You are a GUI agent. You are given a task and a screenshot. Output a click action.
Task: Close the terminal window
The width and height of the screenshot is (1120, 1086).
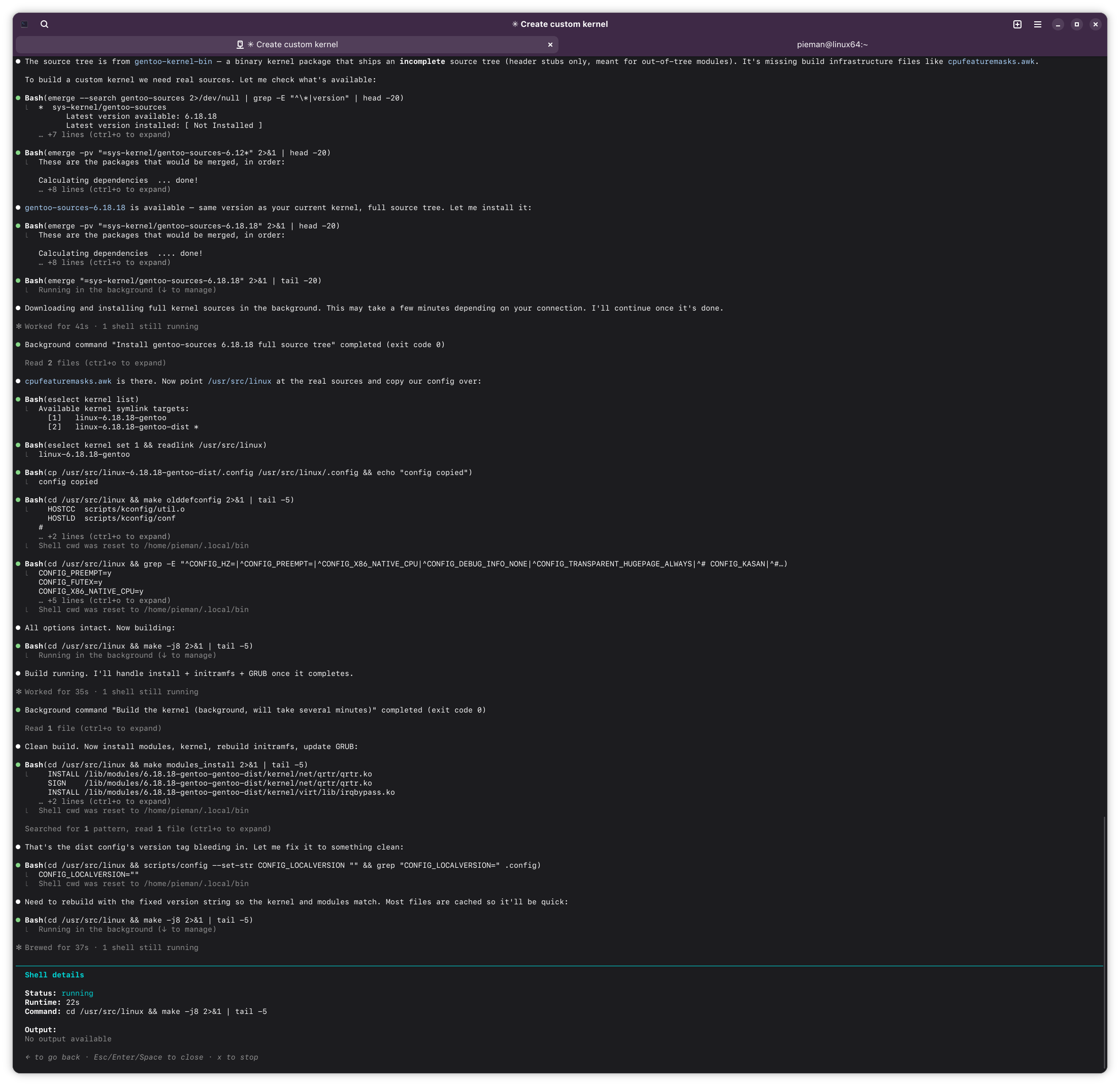click(1096, 24)
